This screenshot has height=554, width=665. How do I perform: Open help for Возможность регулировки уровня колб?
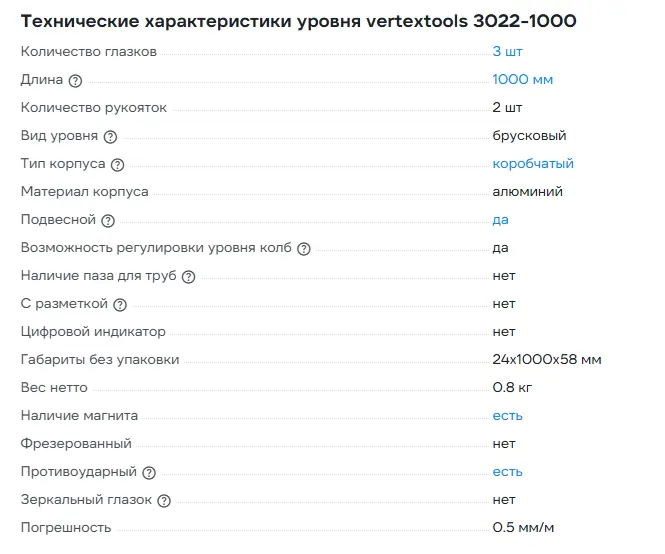coord(304,248)
